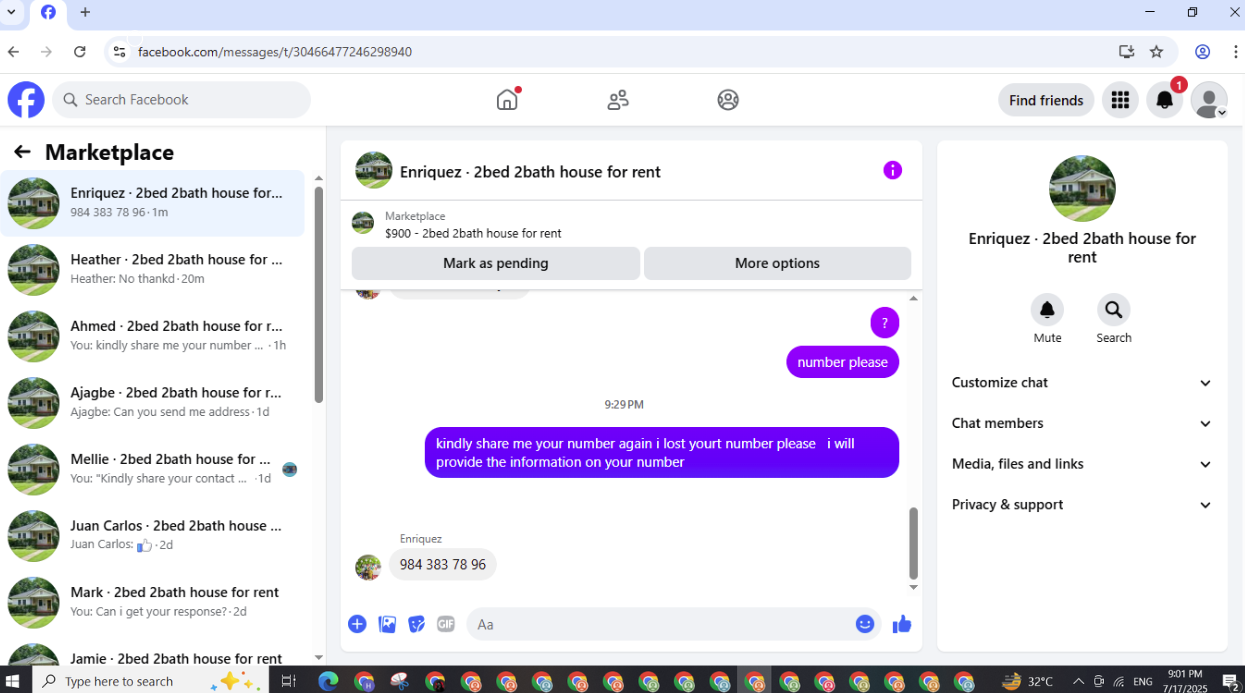Open the emoji picker smiley
The height and width of the screenshot is (693, 1245).
tap(865, 624)
